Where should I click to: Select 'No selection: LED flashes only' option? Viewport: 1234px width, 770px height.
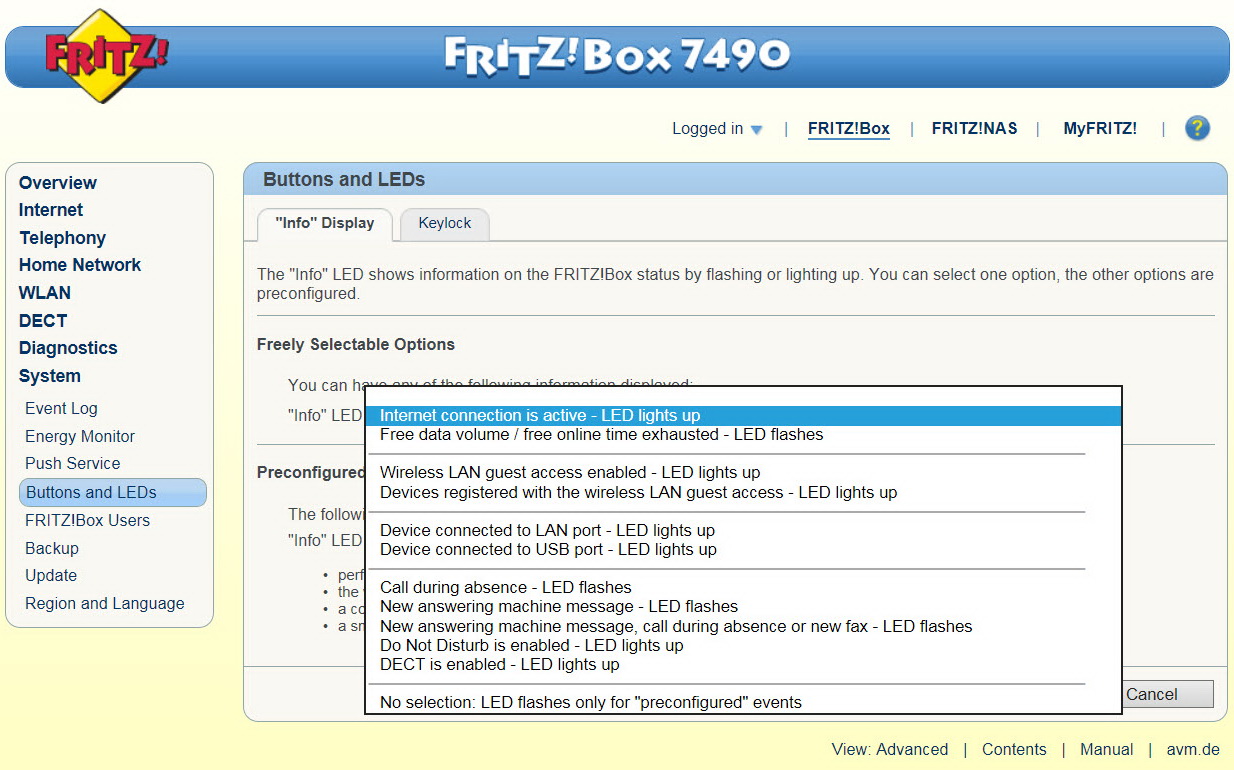(x=743, y=702)
